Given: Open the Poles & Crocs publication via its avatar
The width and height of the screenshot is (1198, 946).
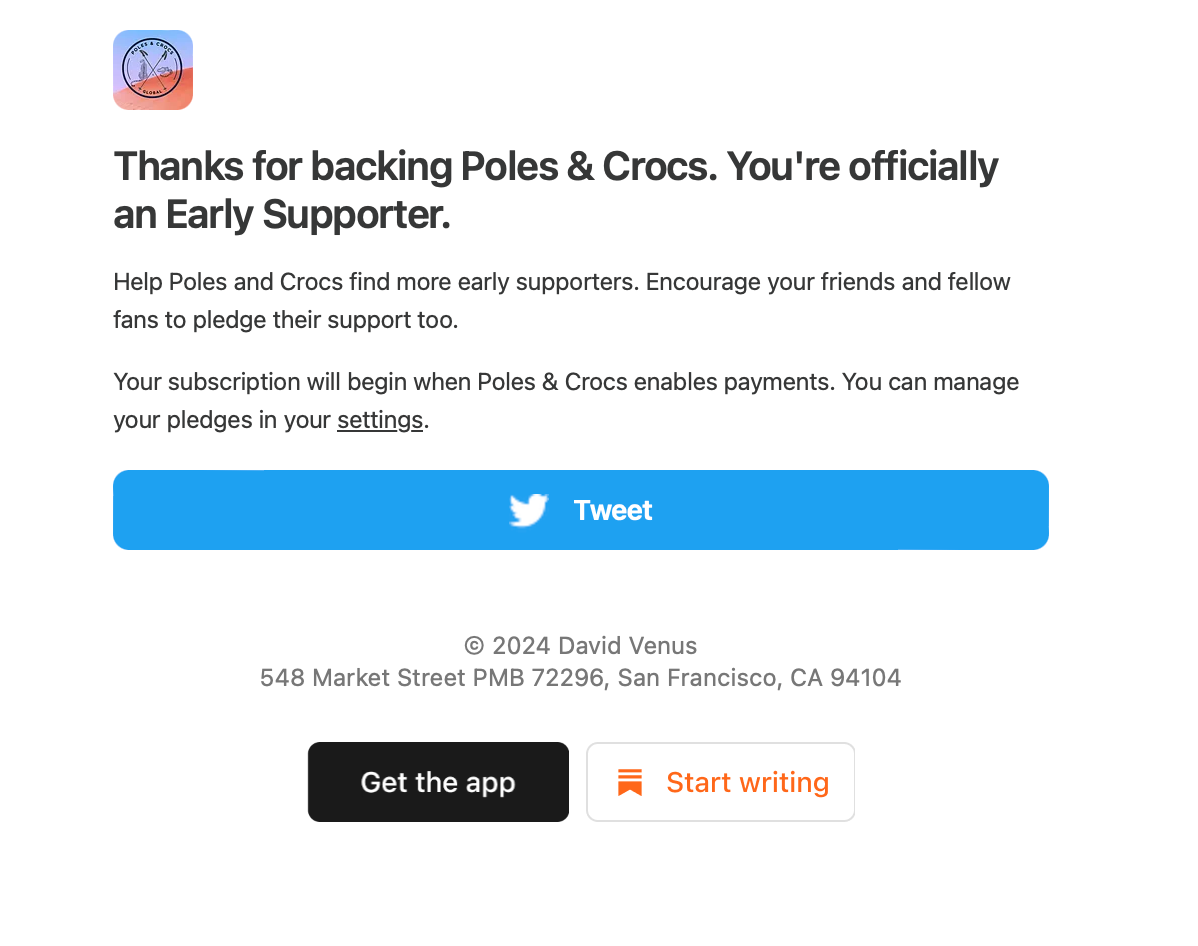Looking at the screenshot, I should click(152, 69).
